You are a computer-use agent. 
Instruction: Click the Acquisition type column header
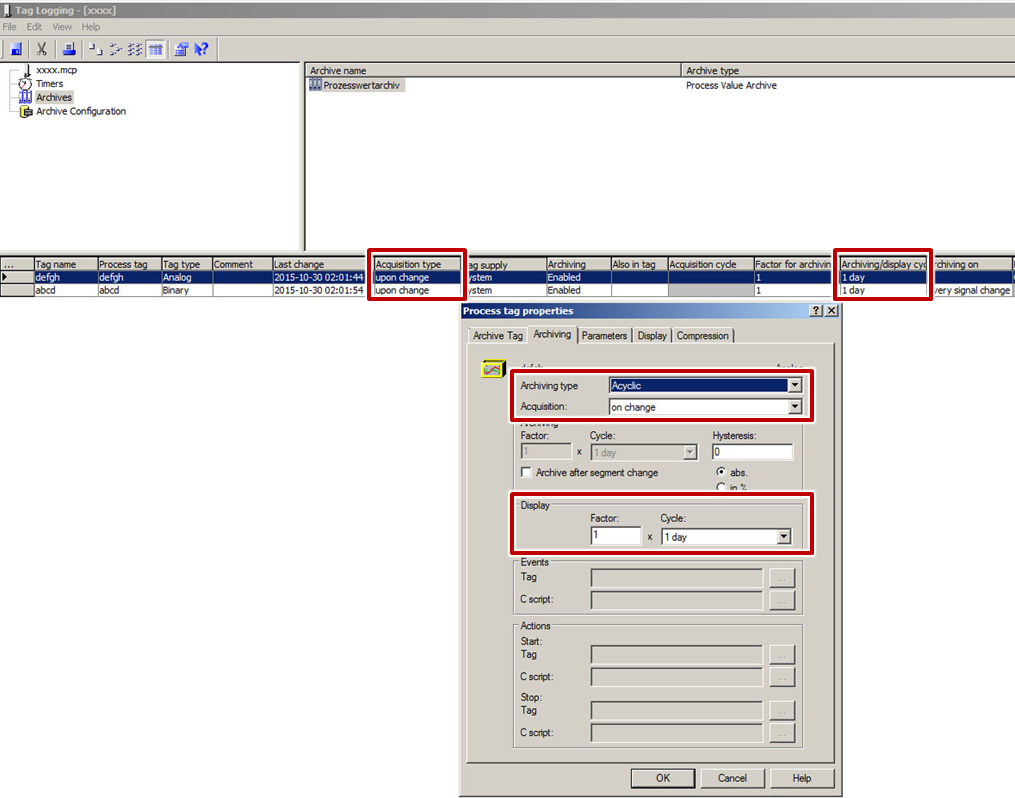click(x=417, y=264)
